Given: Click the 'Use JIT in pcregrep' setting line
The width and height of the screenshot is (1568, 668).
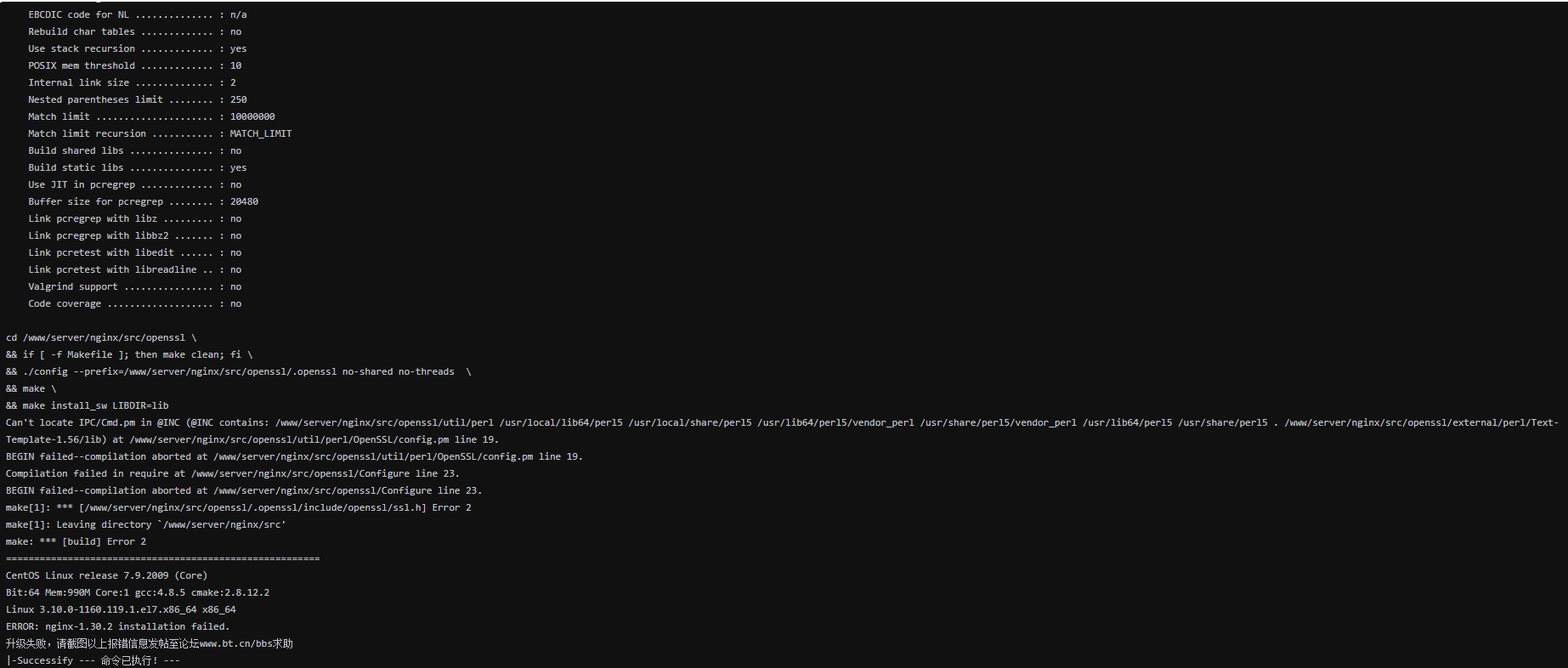Looking at the screenshot, I should point(135,184).
